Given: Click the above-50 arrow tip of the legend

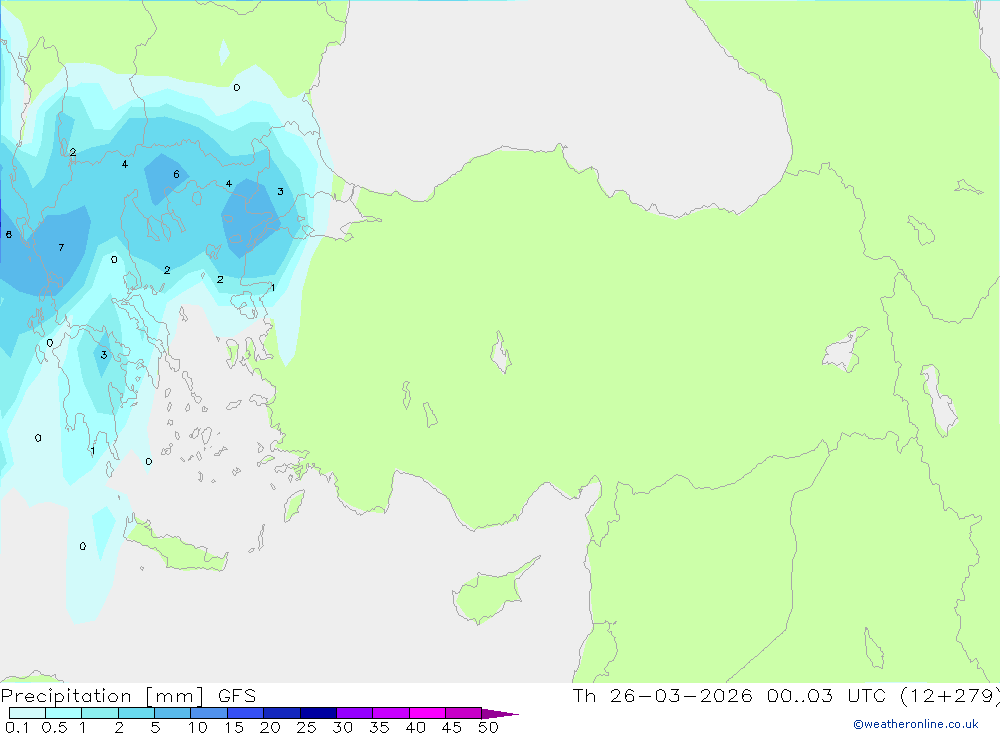Looking at the screenshot, I should 500,714.
